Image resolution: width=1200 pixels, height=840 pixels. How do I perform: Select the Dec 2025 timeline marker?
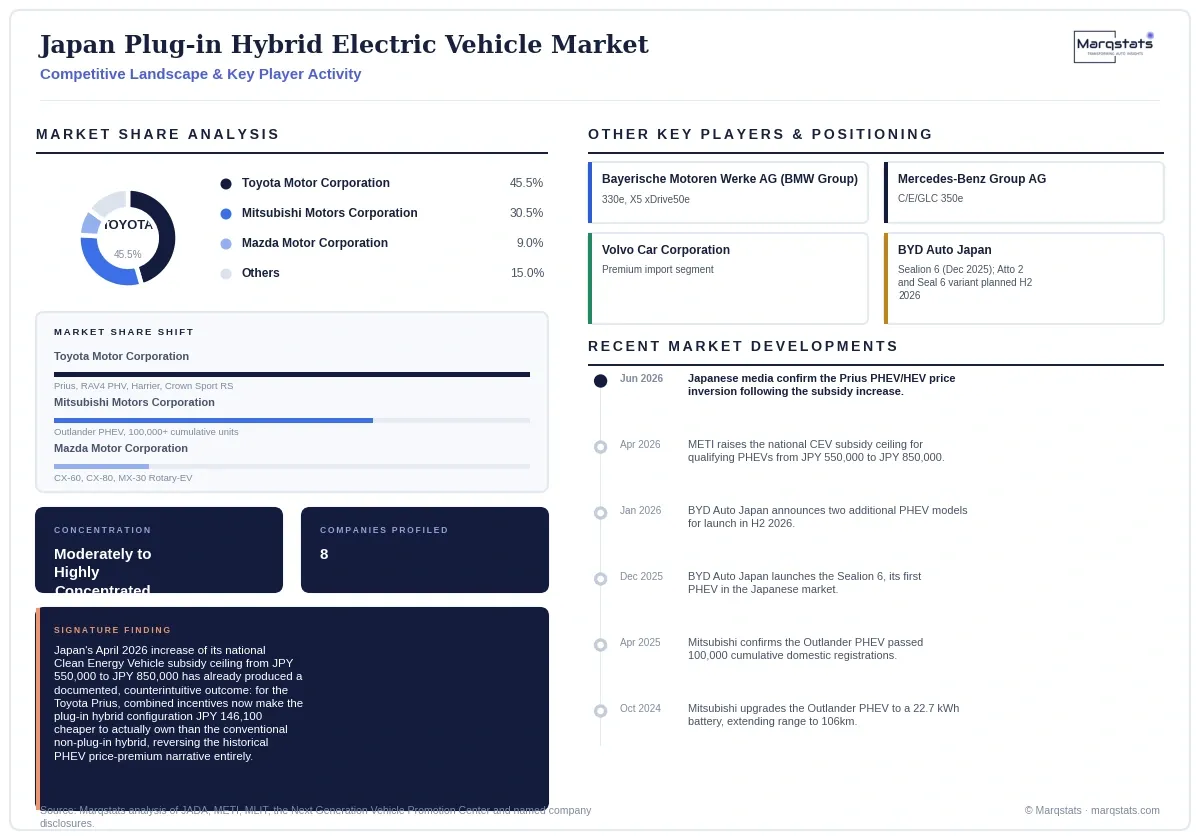pyautogui.click(x=600, y=579)
